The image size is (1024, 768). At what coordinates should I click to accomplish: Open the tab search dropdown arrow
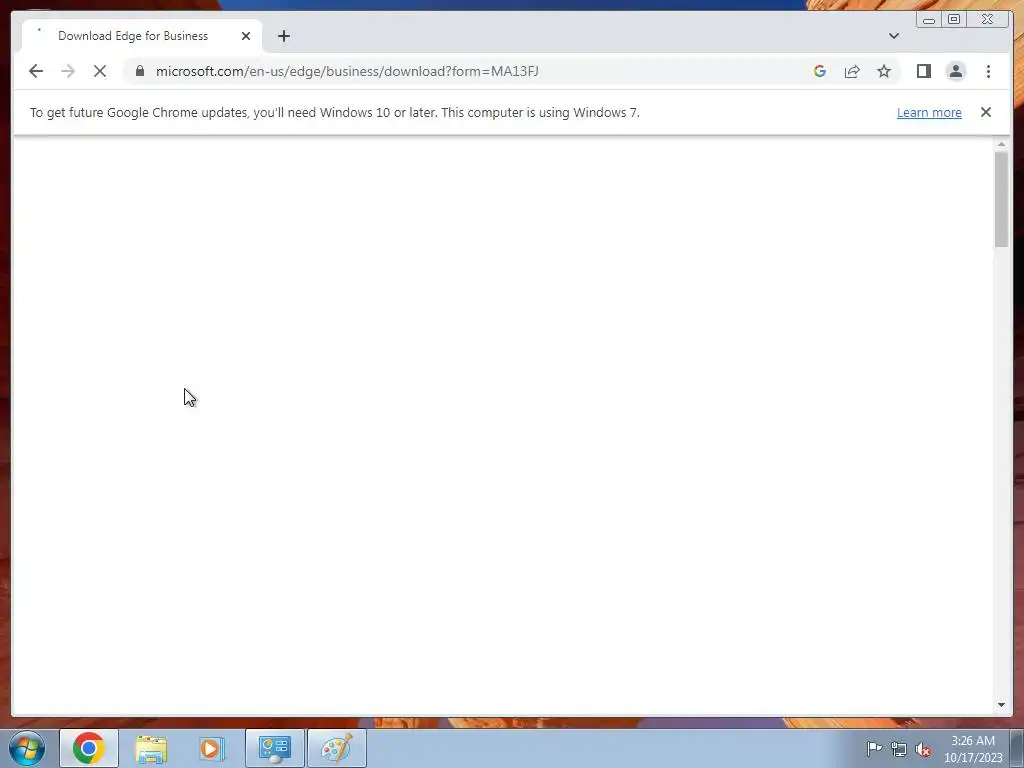coord(893,36)
